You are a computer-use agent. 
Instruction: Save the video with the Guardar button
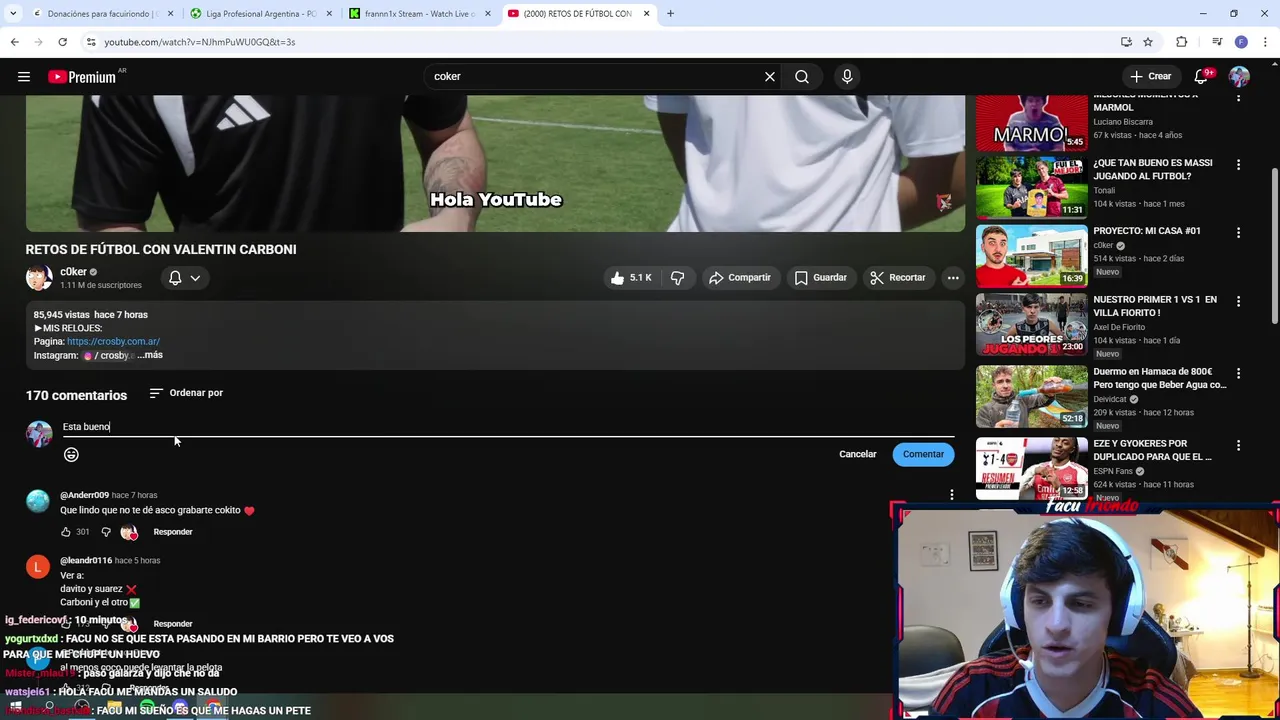821,278
